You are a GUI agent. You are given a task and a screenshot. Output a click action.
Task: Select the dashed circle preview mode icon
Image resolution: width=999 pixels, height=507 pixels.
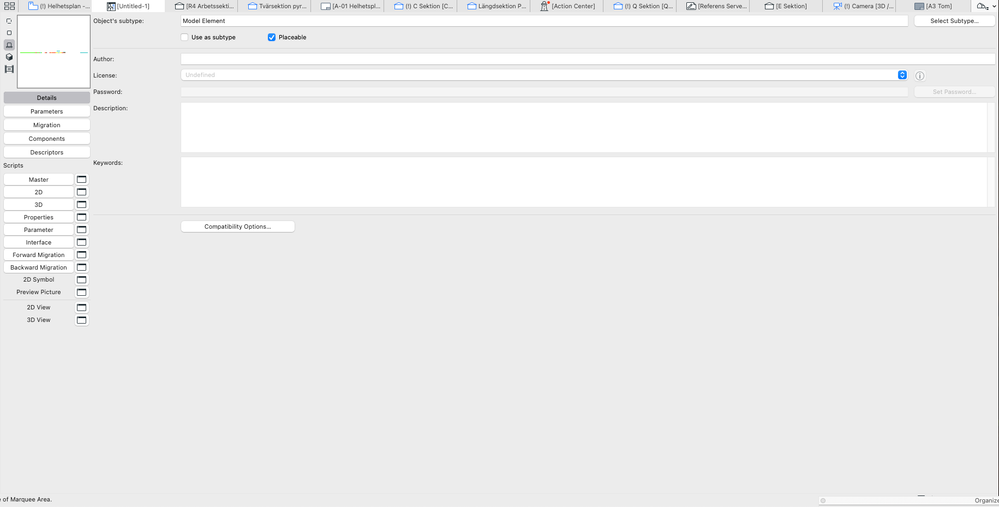[x=9, y=21]
